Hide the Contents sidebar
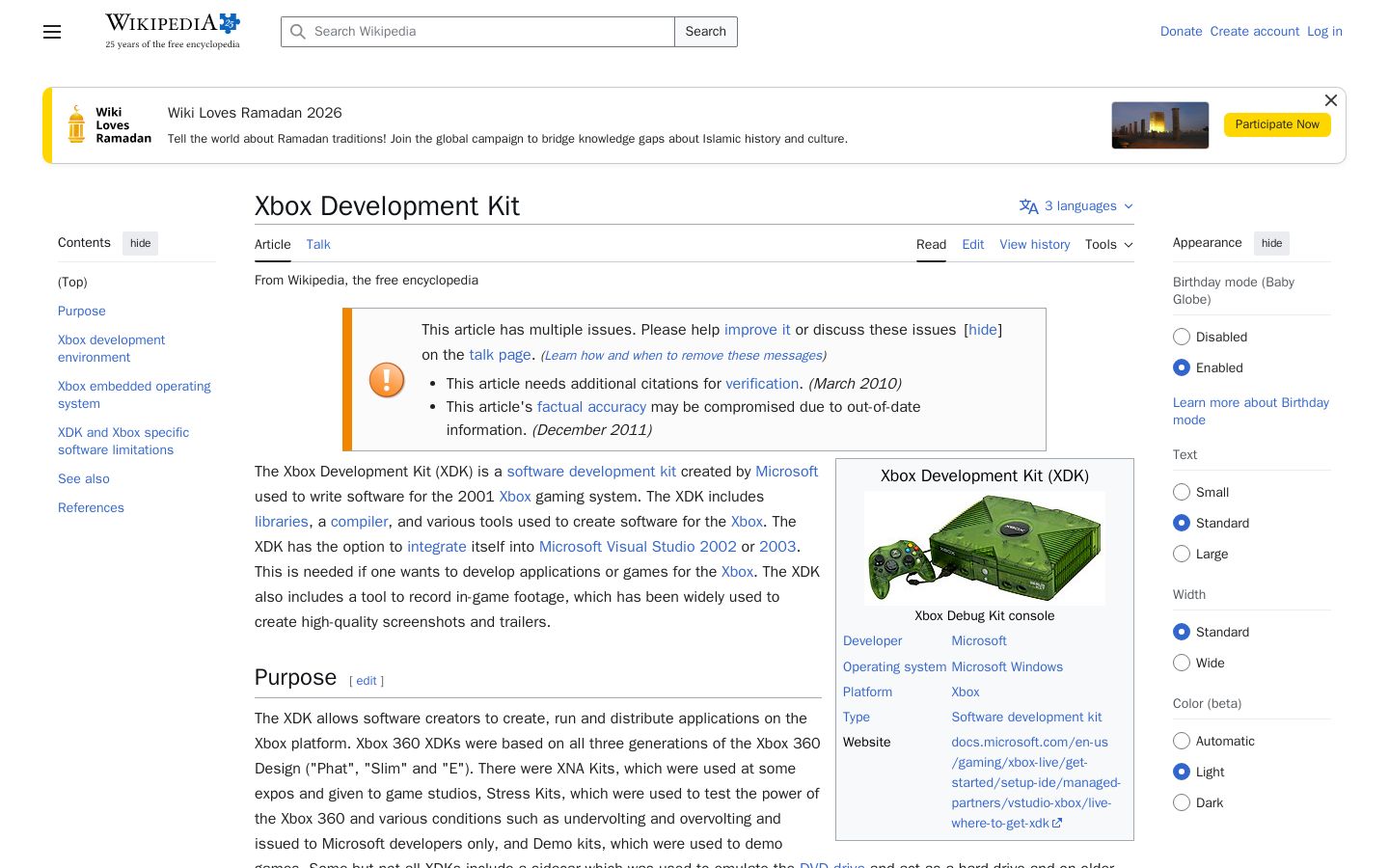The width and height of the screenshot is (1389, 868). tap(141, 243)
